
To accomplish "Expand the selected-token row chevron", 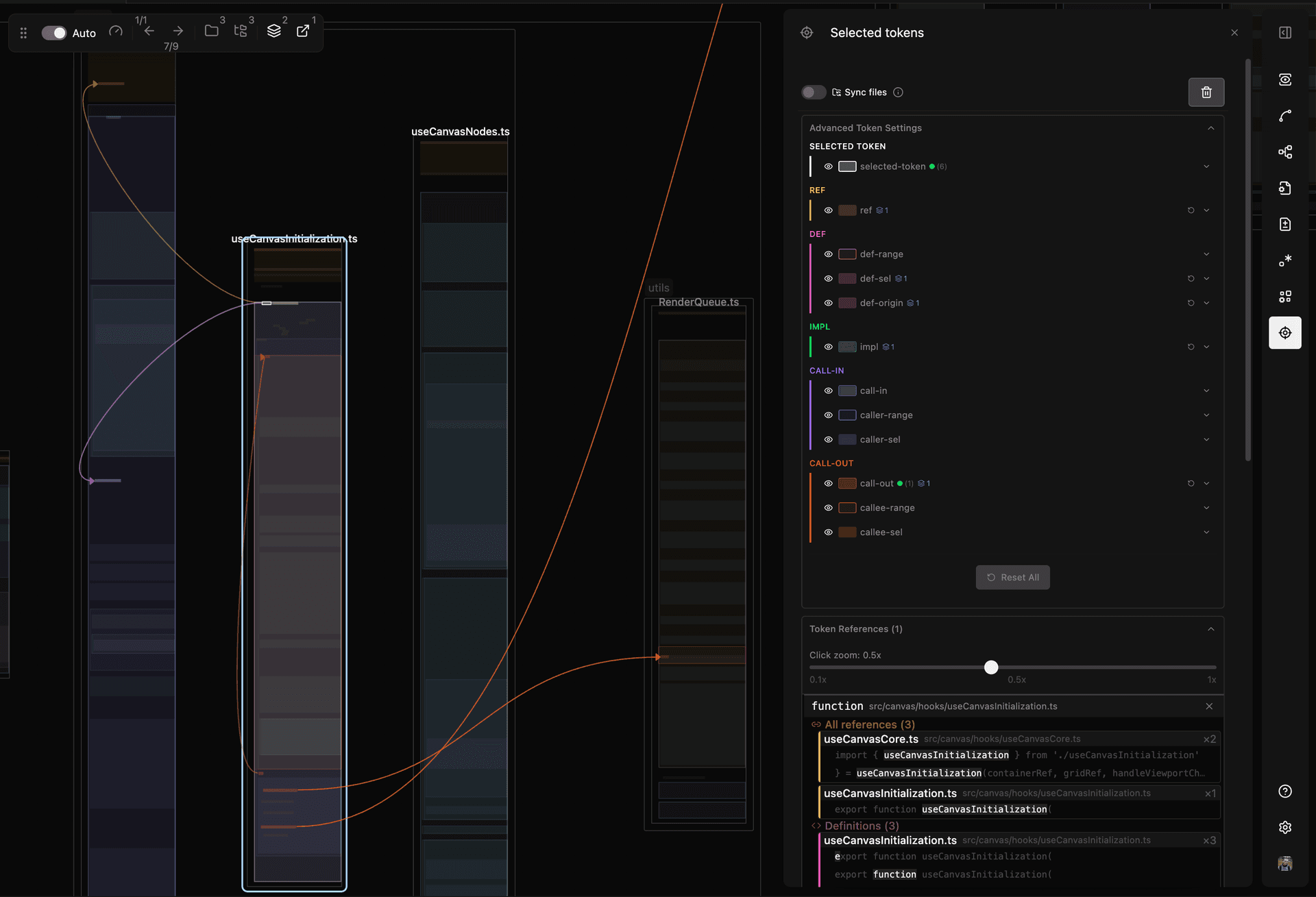I will click(x=1206, y=167).
